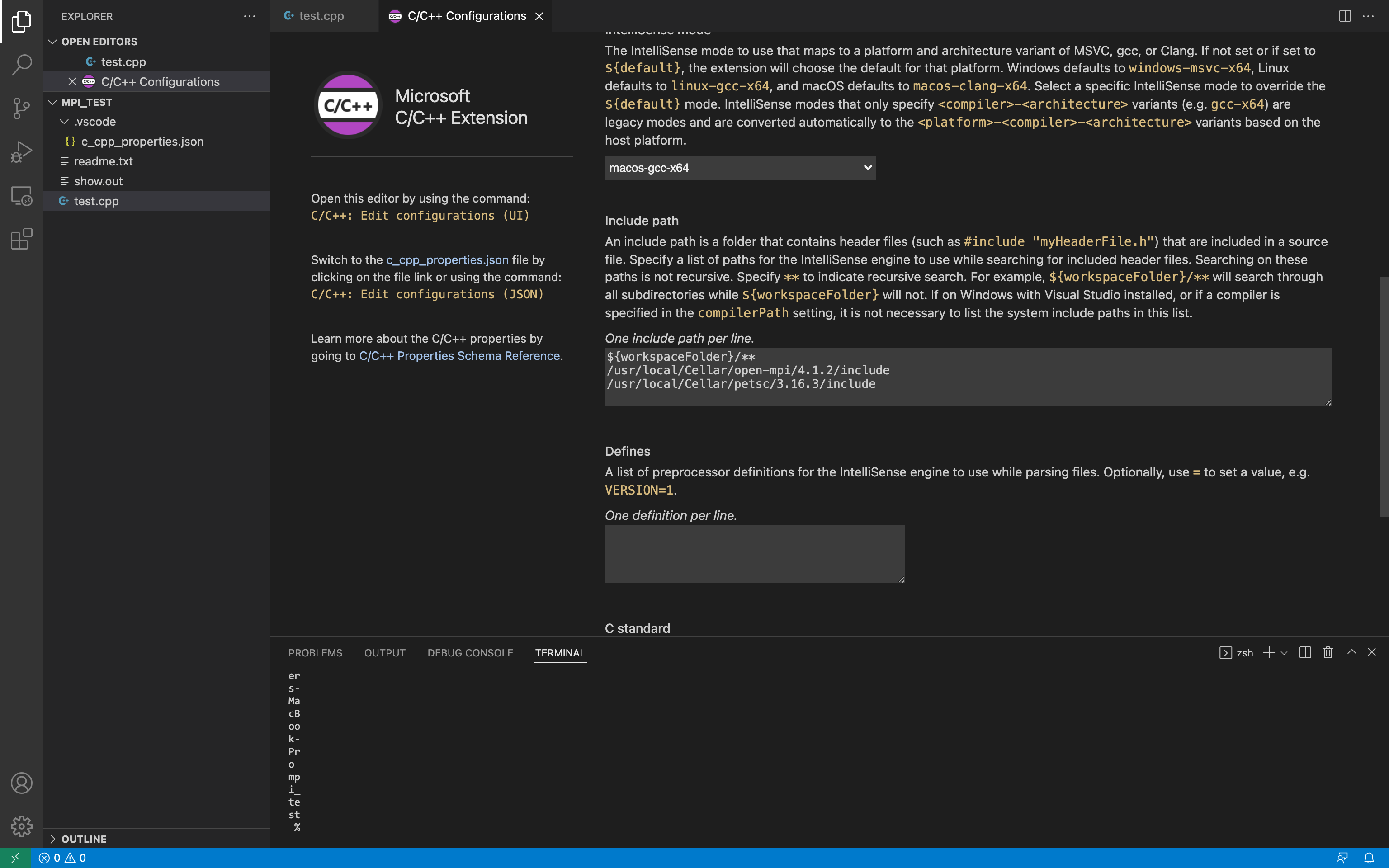Open the Remote Explorer view
The image size is (1389, 868).
click(21, 196)
